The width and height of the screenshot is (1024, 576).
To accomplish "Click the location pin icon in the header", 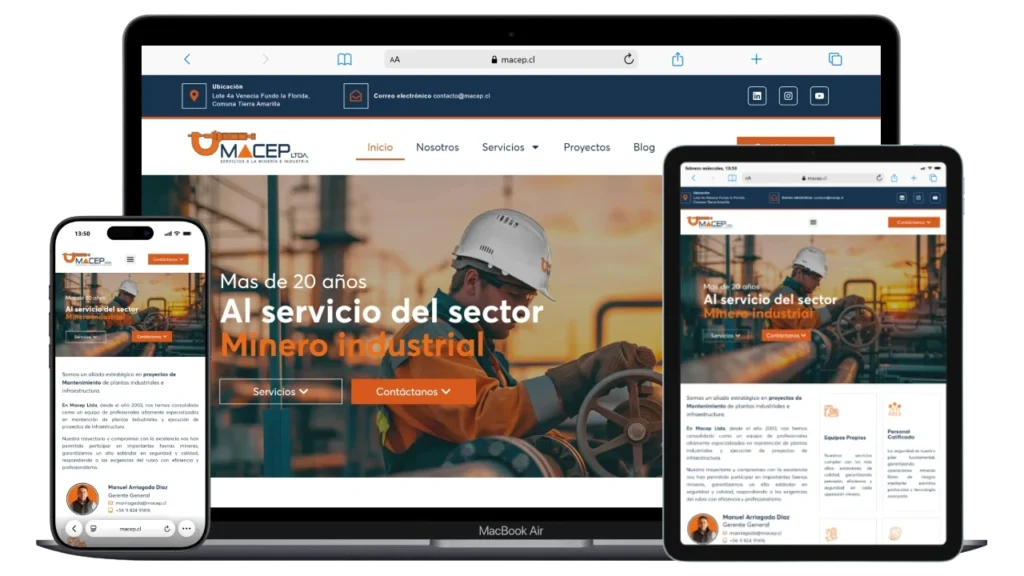I will pos(195,97).
